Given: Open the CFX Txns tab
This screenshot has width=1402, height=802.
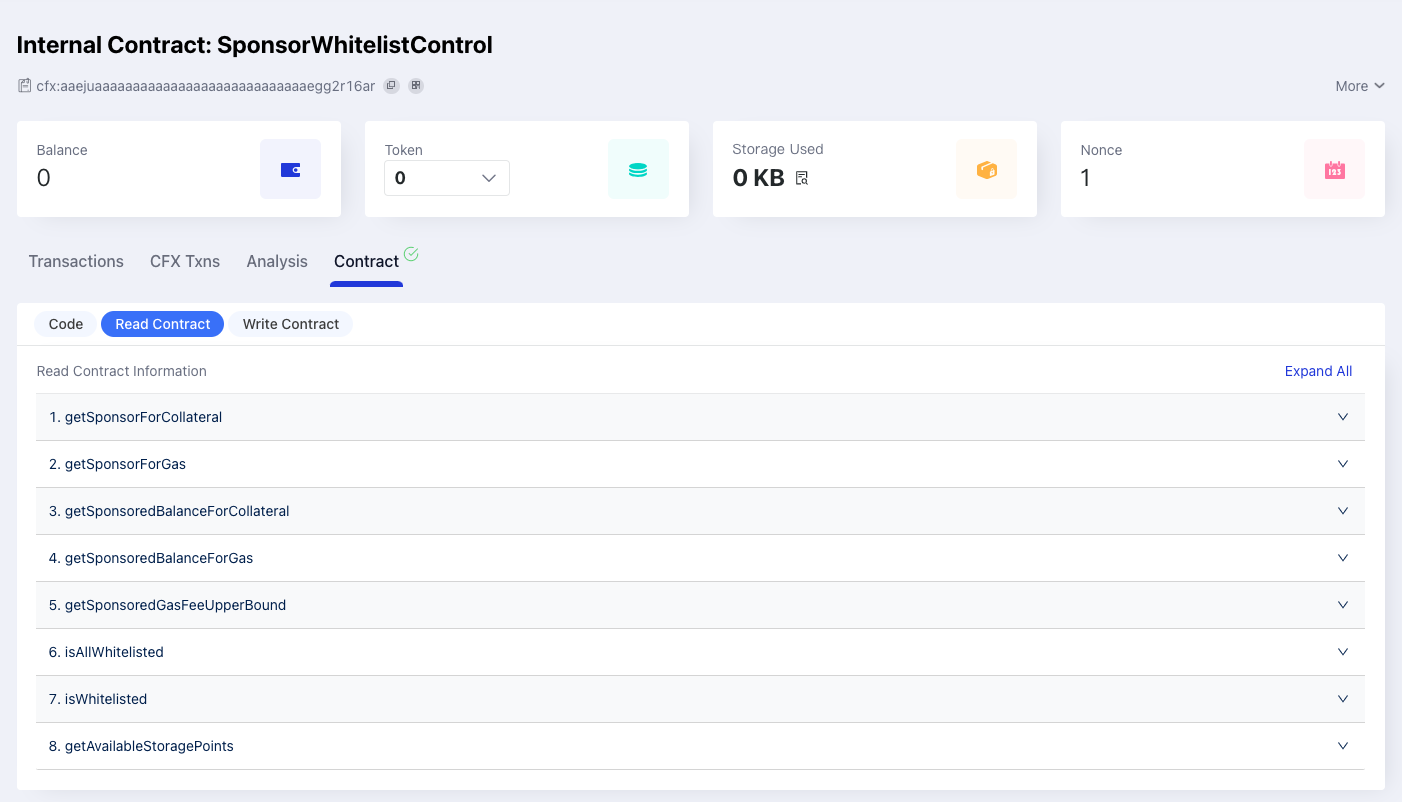Looking at the screenshot, I should (185, 261).
